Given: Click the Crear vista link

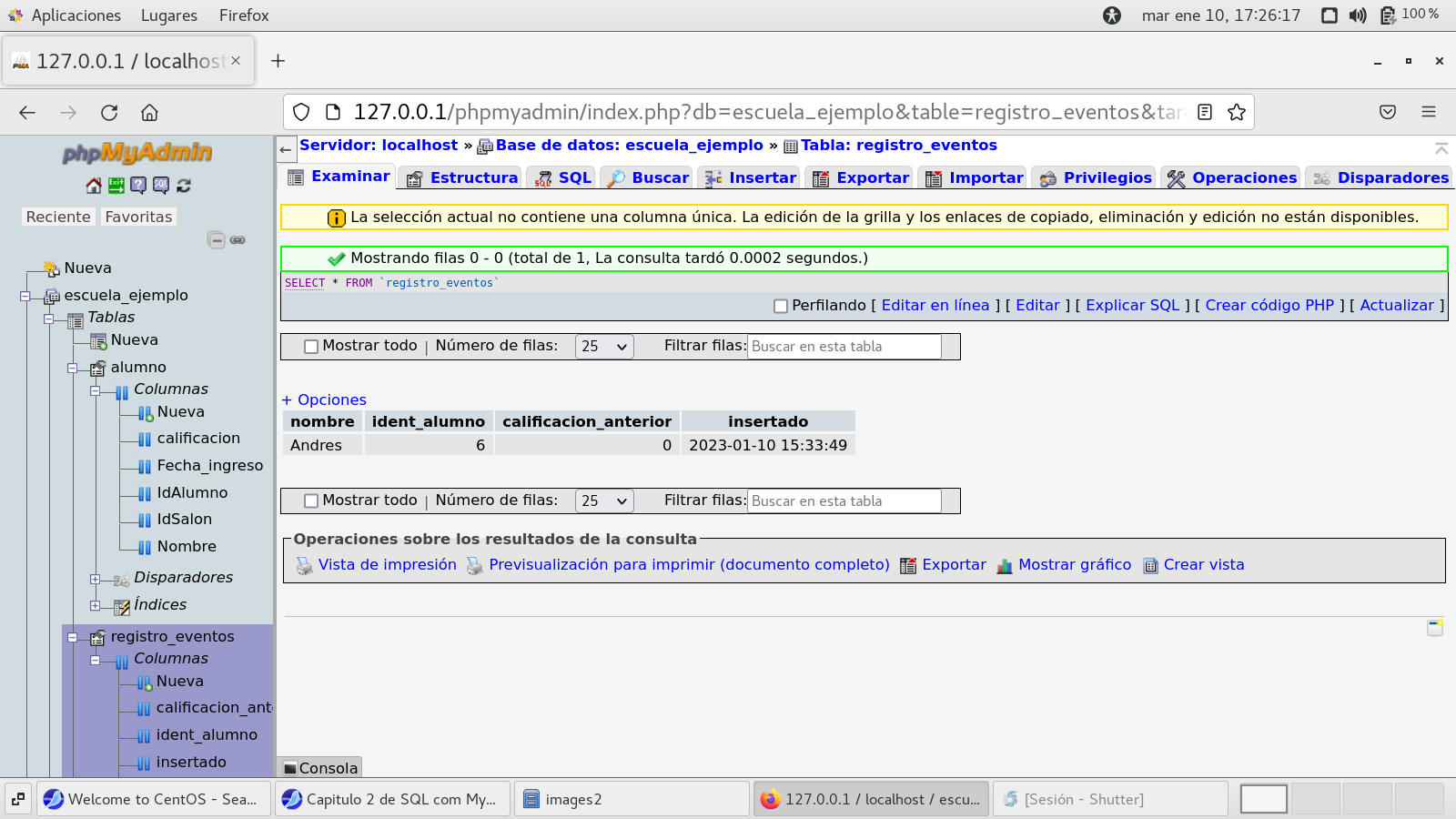Looking at the screenshot, I should click(1203, 565).
